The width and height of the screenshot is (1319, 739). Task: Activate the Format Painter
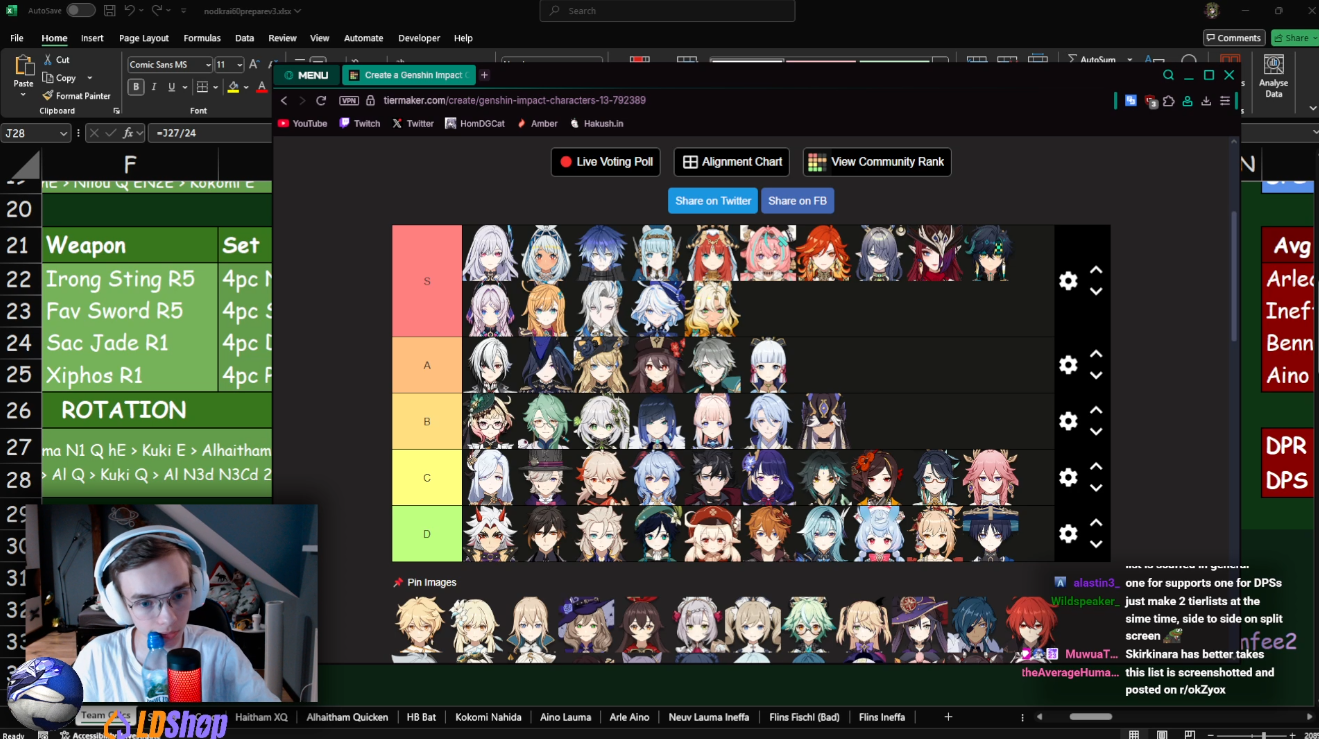tap(76, 96)
